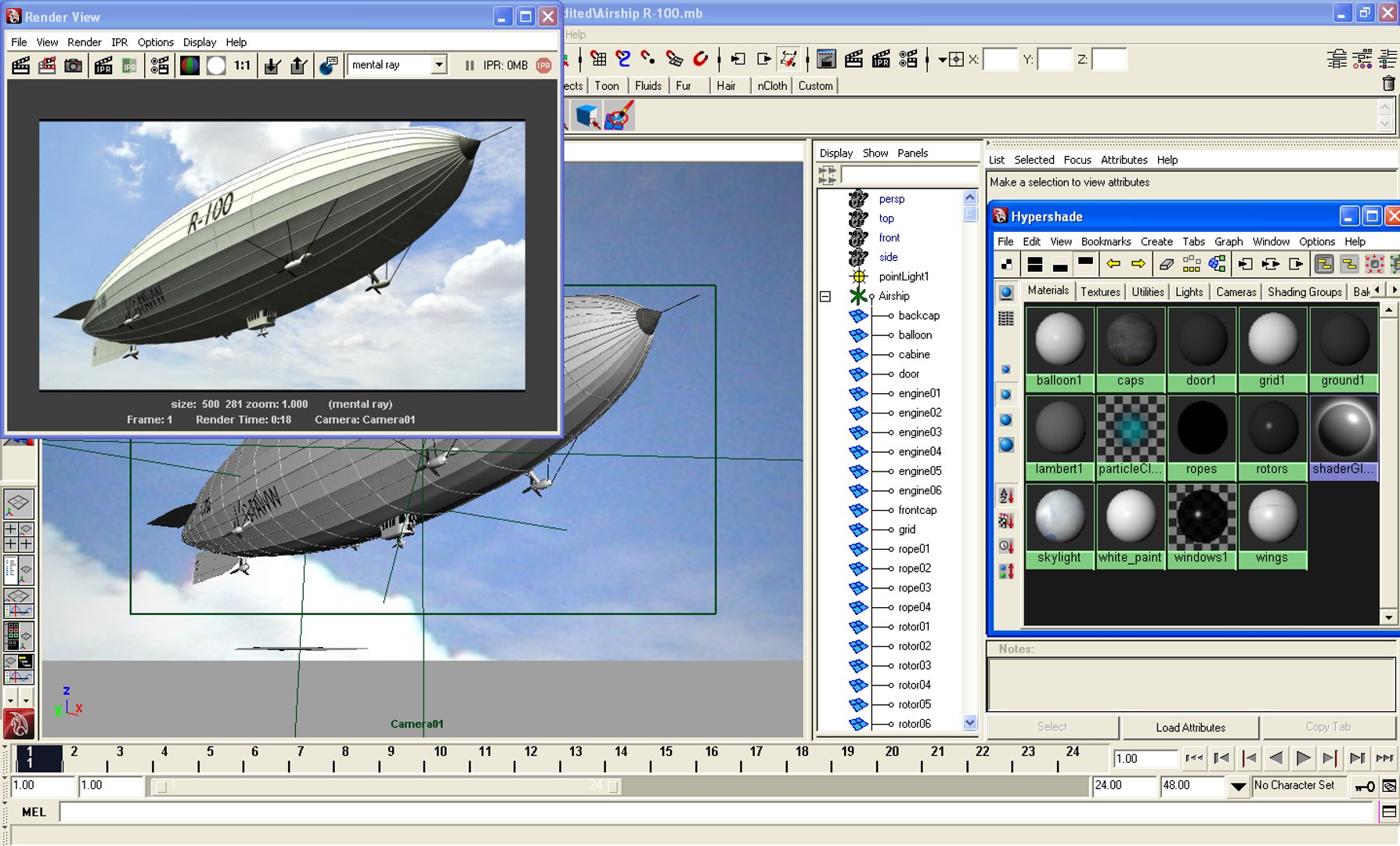Toggle Make Live red magnet icon
The image size is (1400, 846).
pyautogui.click(x=701, y=59)
